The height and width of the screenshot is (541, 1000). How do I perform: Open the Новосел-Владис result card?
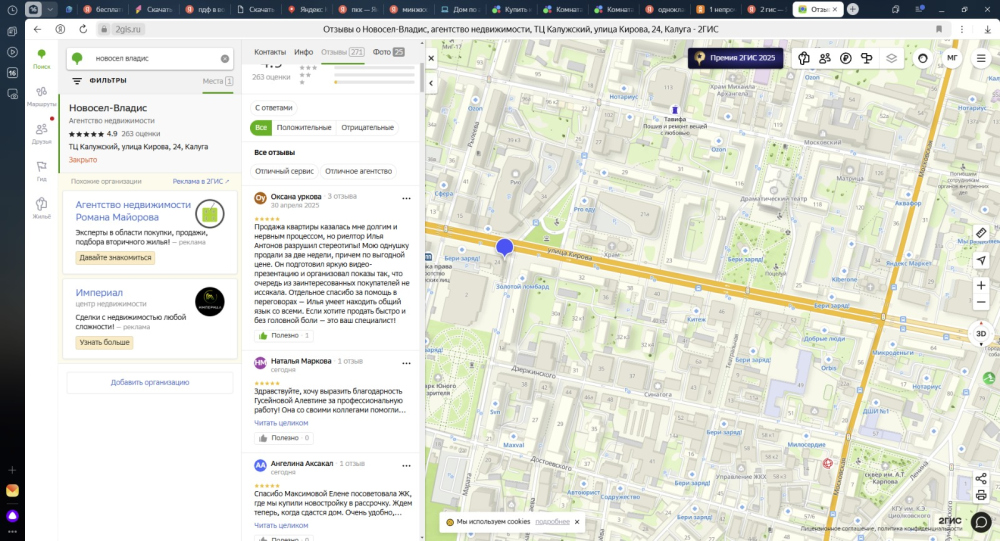(149, 134)
